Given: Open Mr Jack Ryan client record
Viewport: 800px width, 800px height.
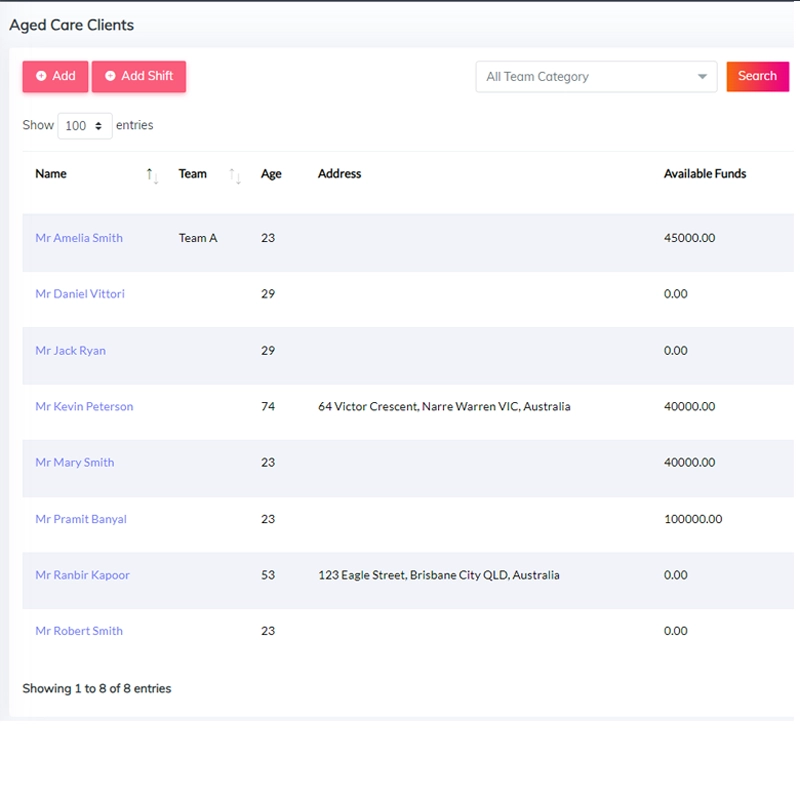Looking at the screenshot, I should pyautogui.click(x=70, y=351).
